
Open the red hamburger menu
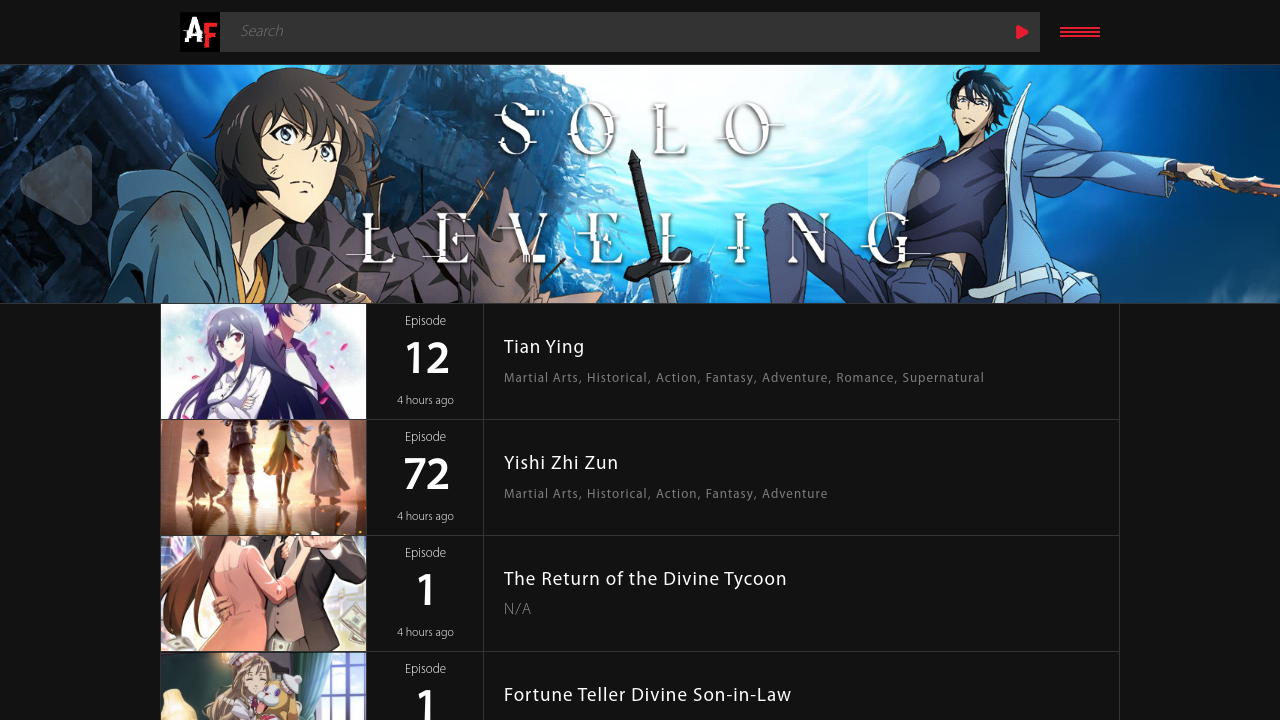(1080, 32)
